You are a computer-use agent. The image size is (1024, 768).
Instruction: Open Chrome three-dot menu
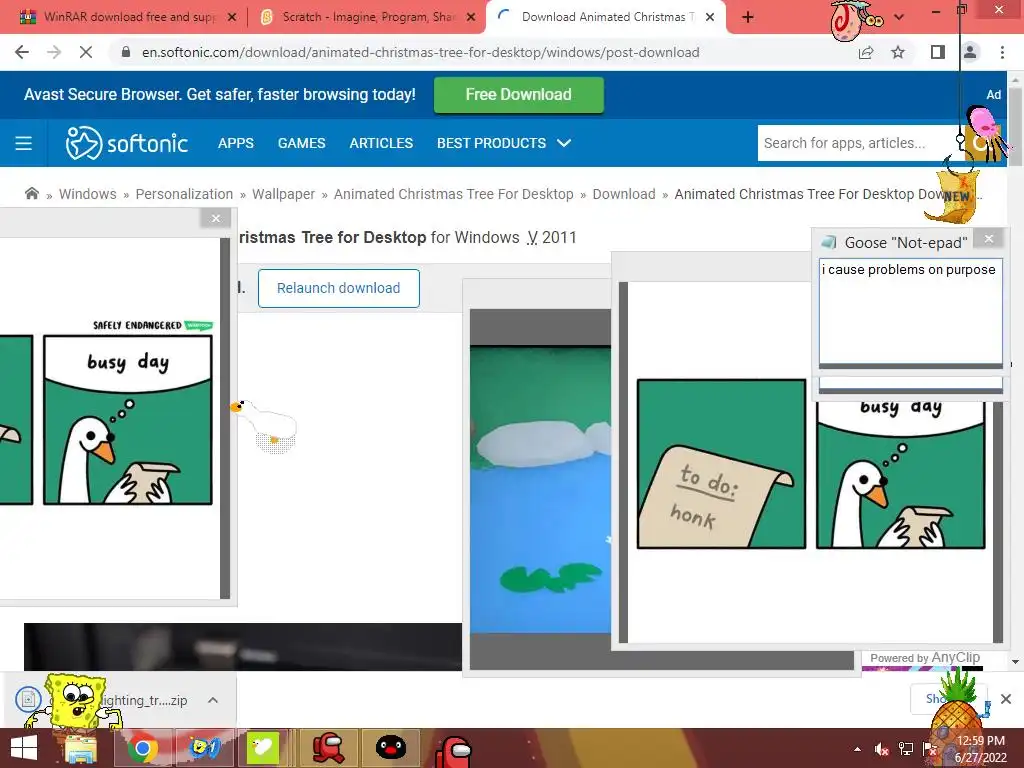pos(1002,52)
